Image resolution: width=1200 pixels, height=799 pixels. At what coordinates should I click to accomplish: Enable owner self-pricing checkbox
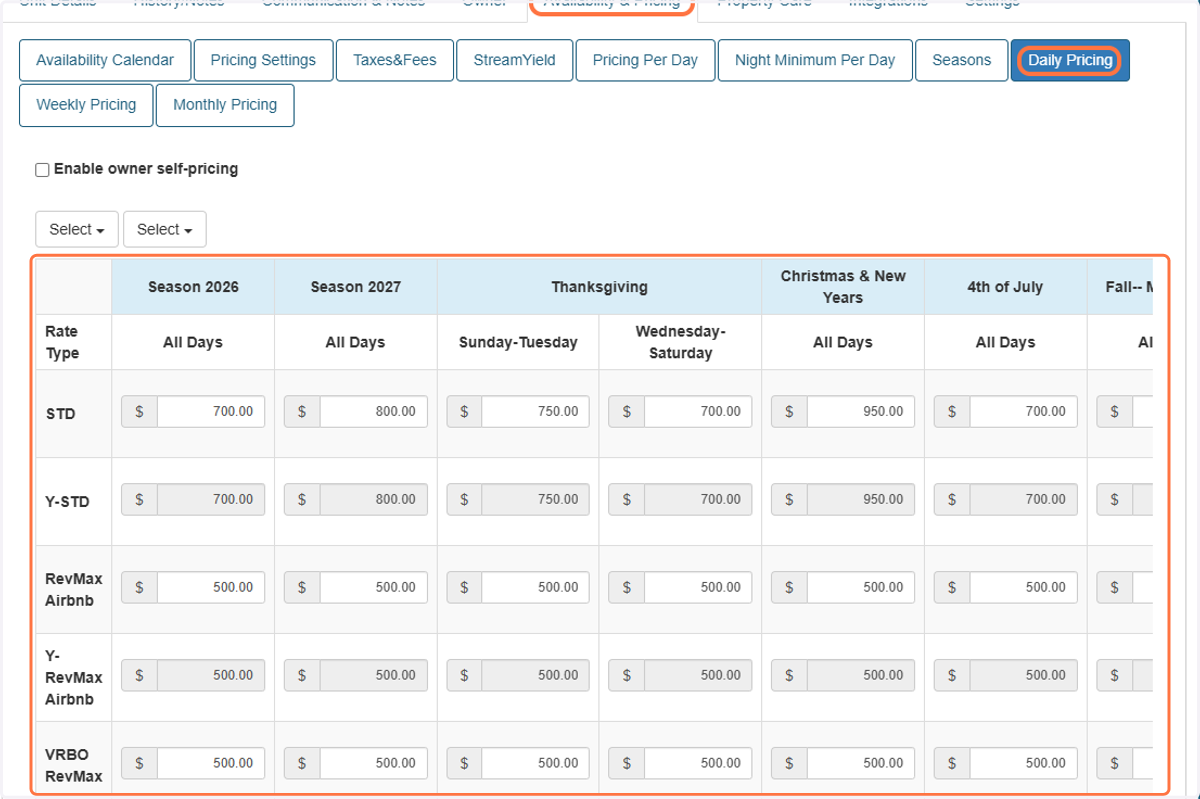(42, 170)
